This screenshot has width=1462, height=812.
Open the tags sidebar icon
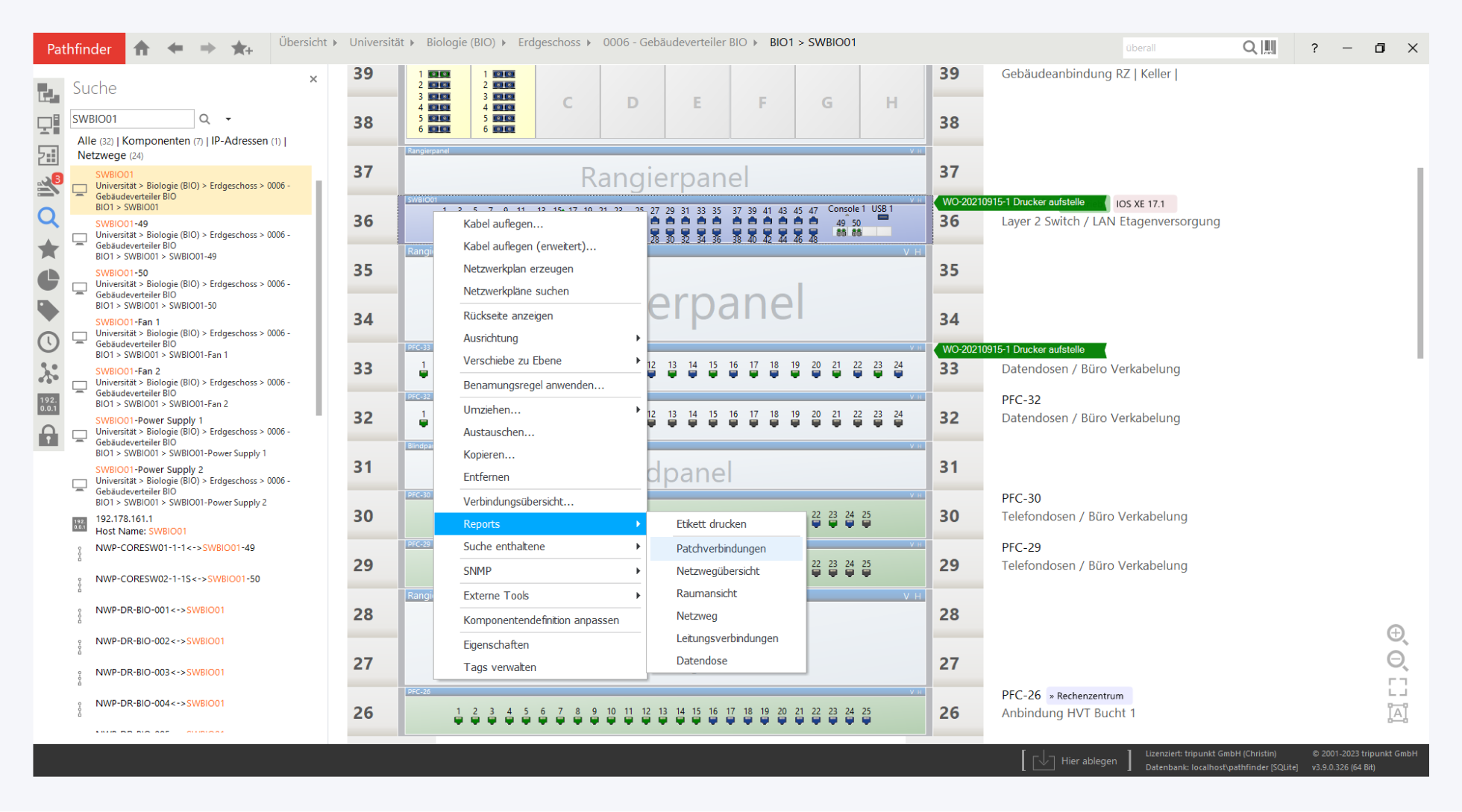pyautogui.click(x=48, y=310)
